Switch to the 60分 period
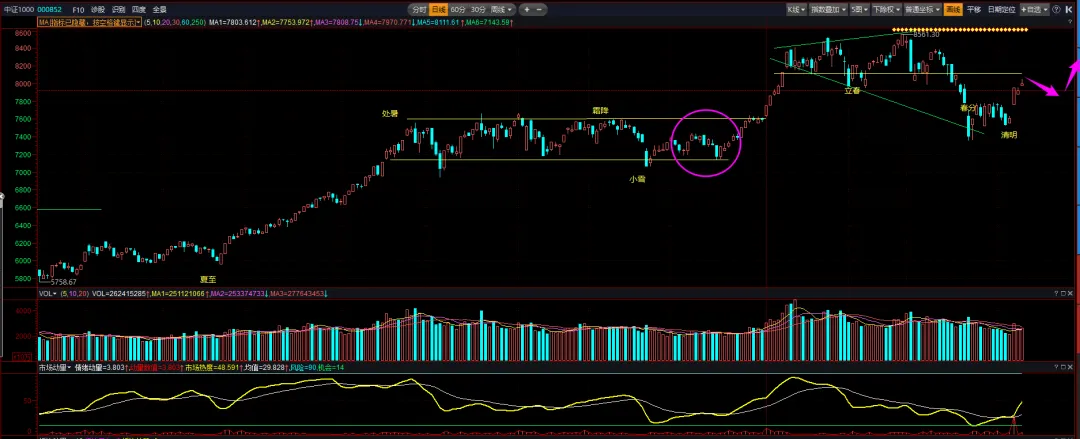Screen dimensions: 1080x439 pyautogui.click(x=458, y=10)
